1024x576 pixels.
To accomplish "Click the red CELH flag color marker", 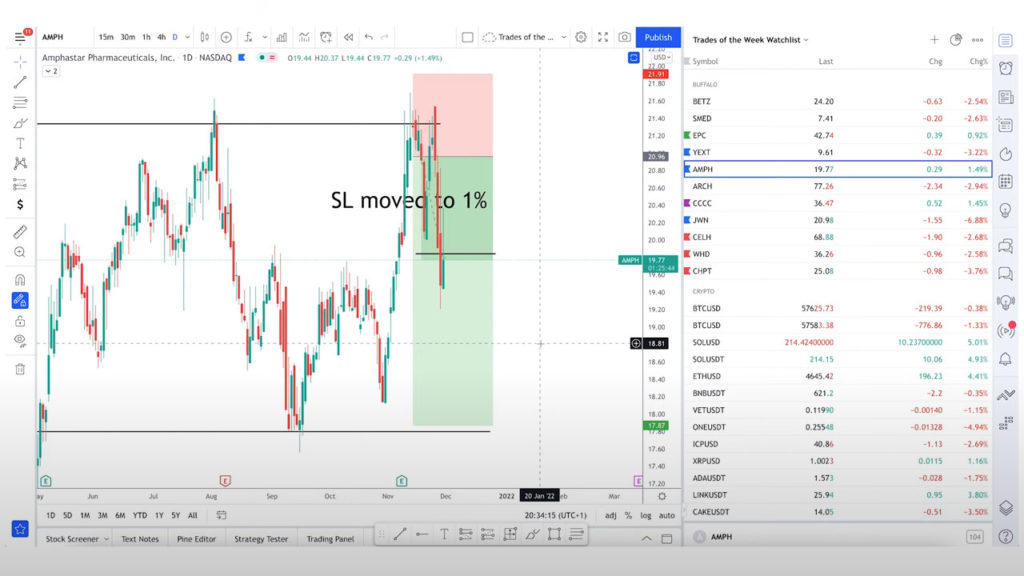I will pyautogui.click(x=687, y=237).
